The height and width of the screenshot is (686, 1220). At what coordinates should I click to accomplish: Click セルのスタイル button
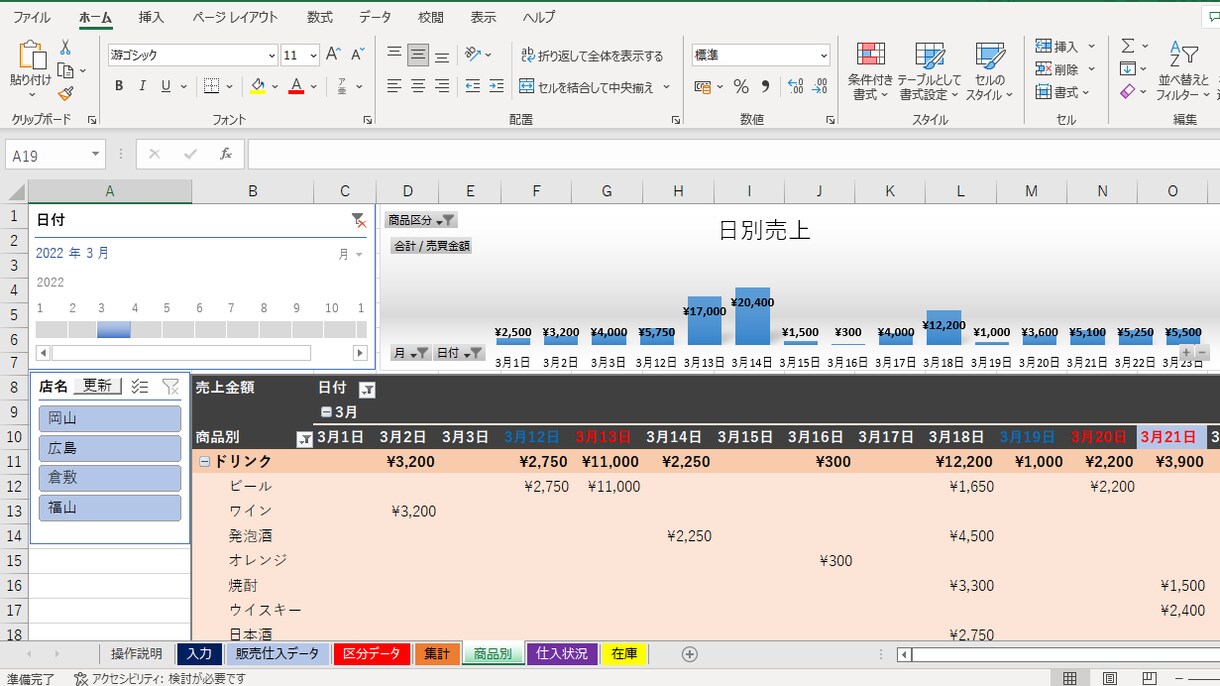click(x=989, y=71)
